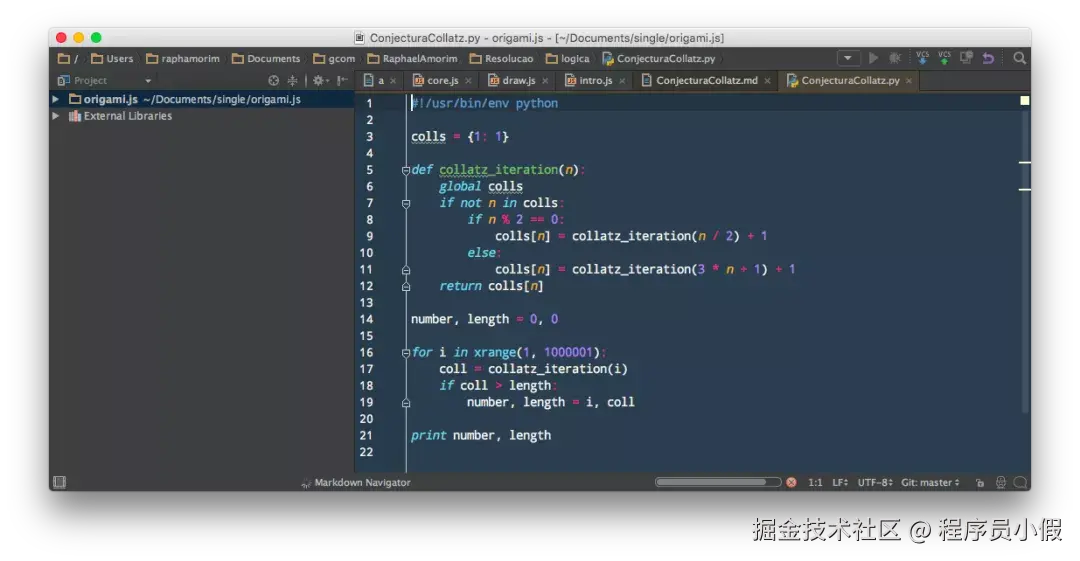Cancel background task with red stop icon

pyautogui.click(x=791, y=482)
